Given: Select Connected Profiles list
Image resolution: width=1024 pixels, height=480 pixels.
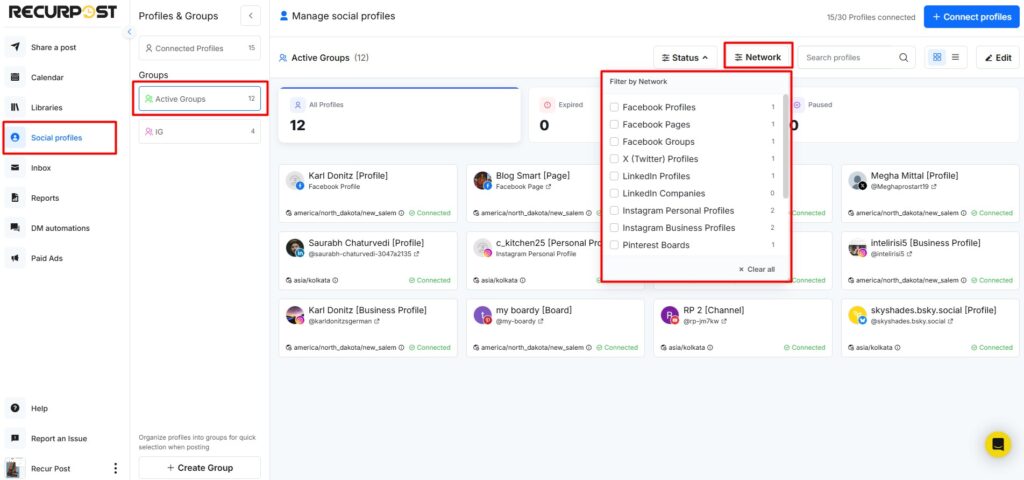Looking at the screenshot, I should (200, 48).
